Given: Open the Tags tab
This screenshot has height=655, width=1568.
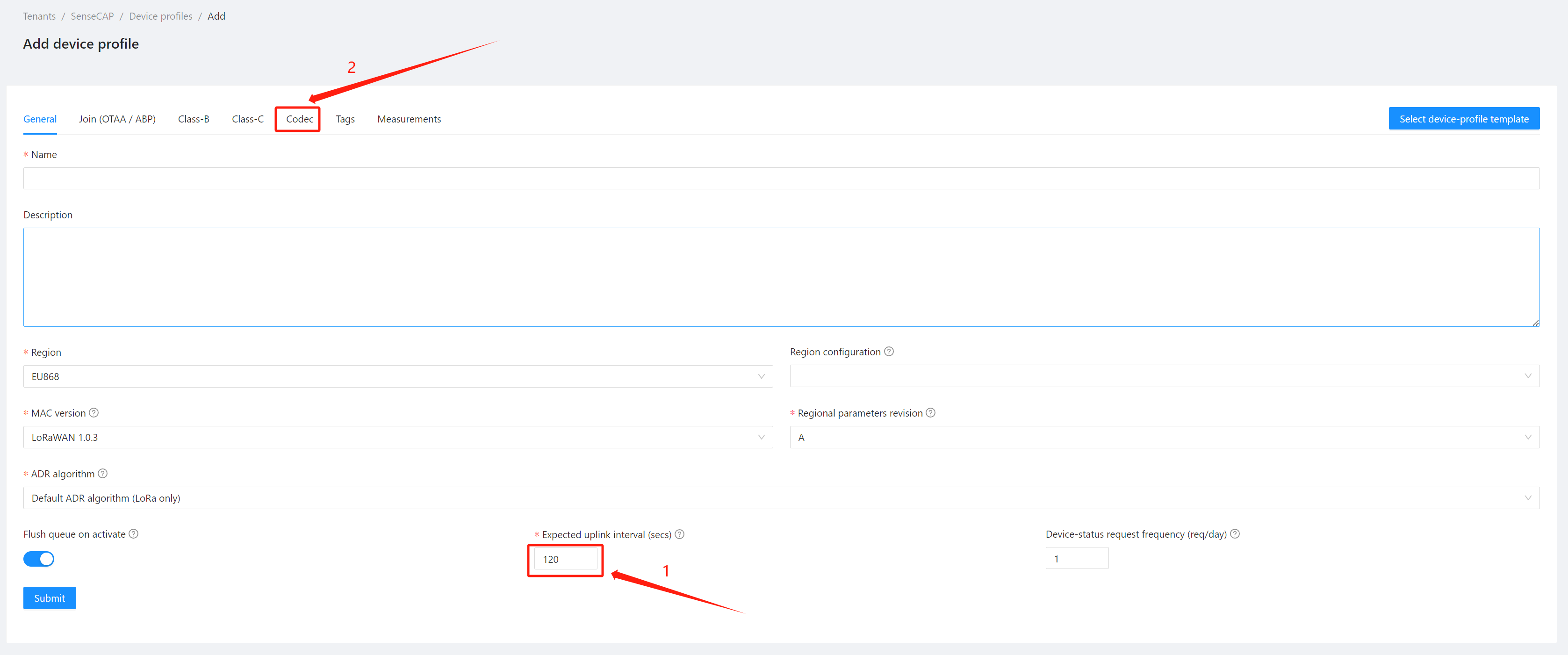Looking at the screenshot, I should pyautogui.click(x=345, y=119).
